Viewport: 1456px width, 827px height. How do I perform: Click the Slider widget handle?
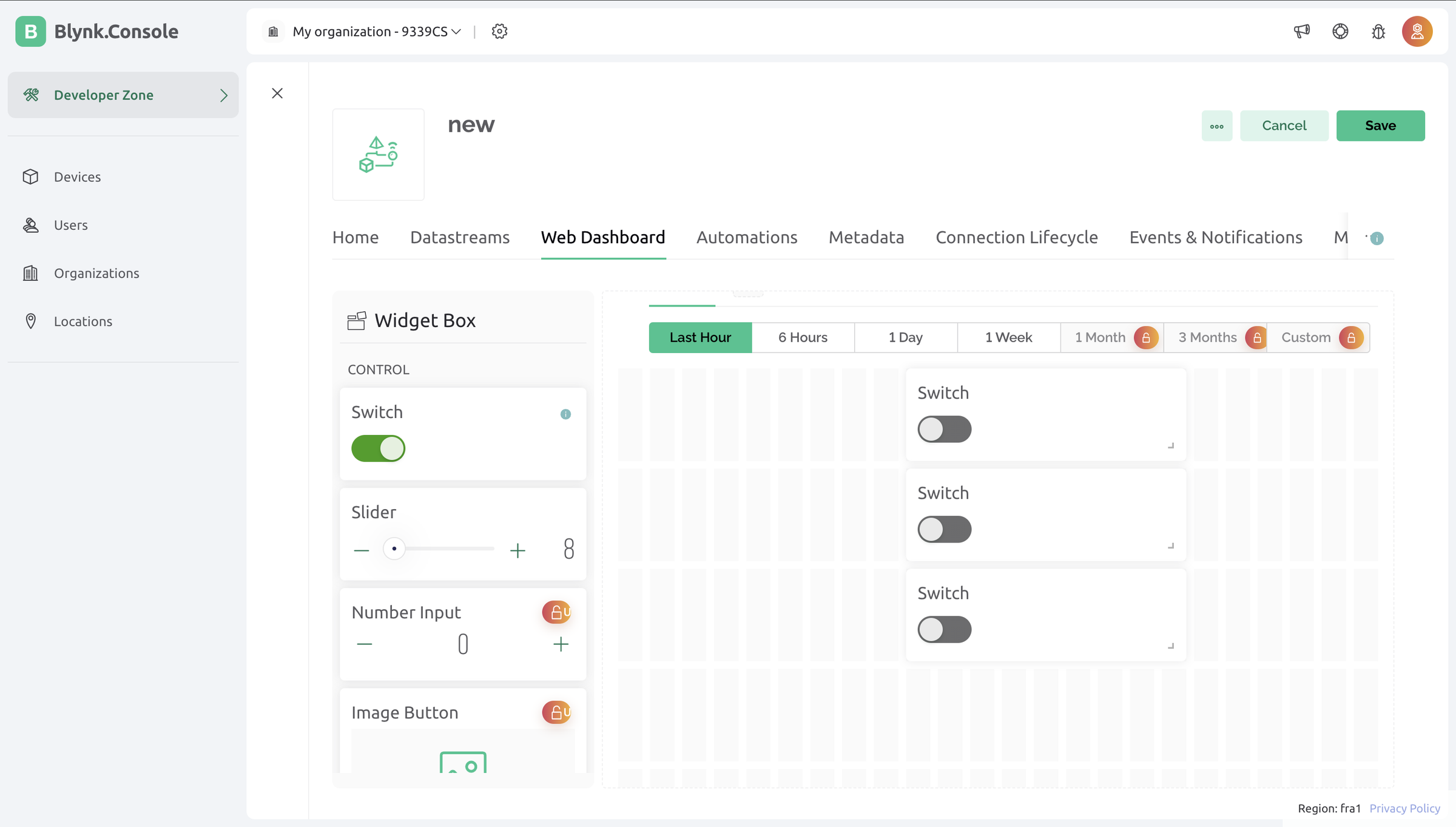coord(394,548)
